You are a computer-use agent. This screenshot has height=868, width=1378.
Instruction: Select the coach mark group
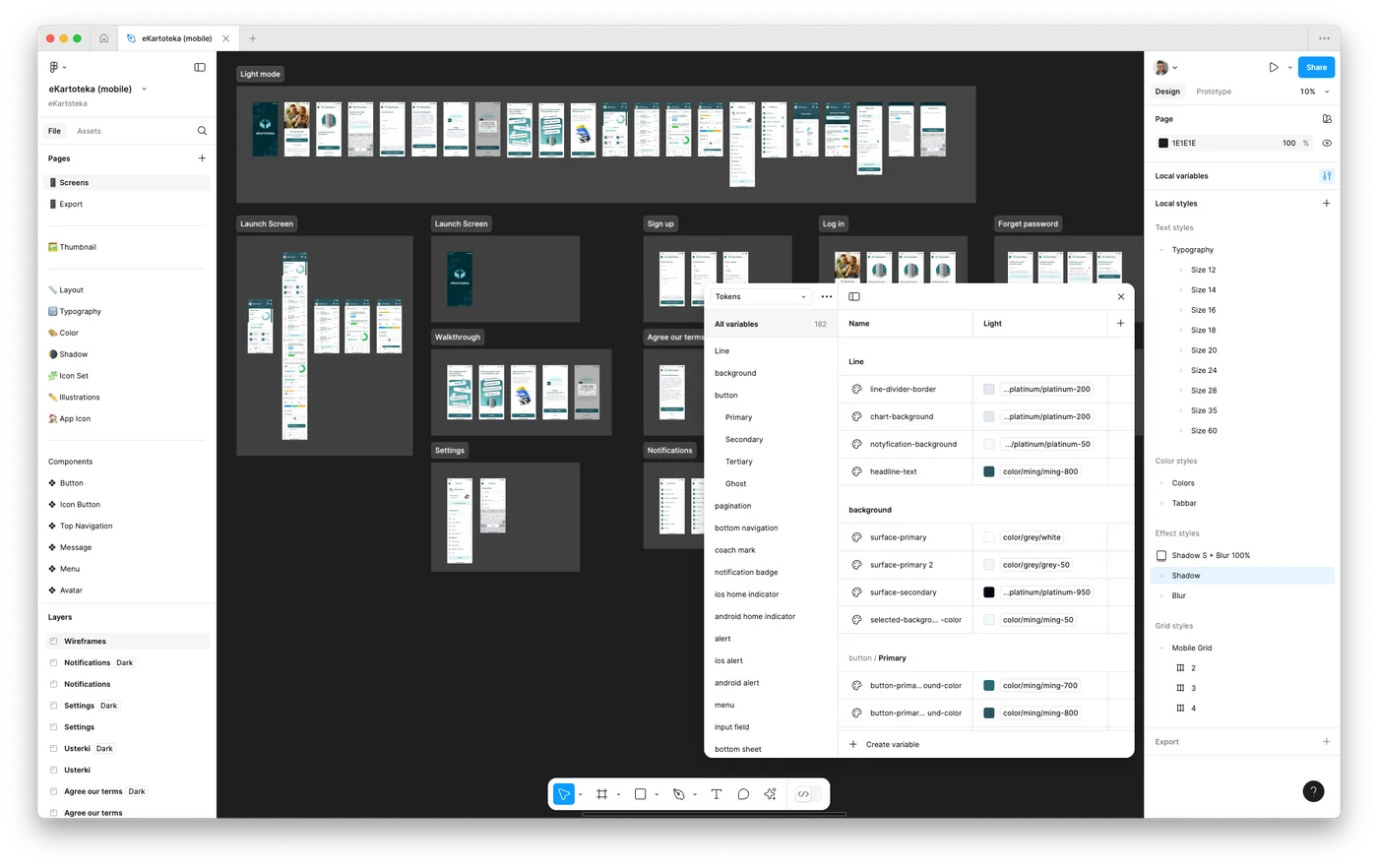coord(735,550)
